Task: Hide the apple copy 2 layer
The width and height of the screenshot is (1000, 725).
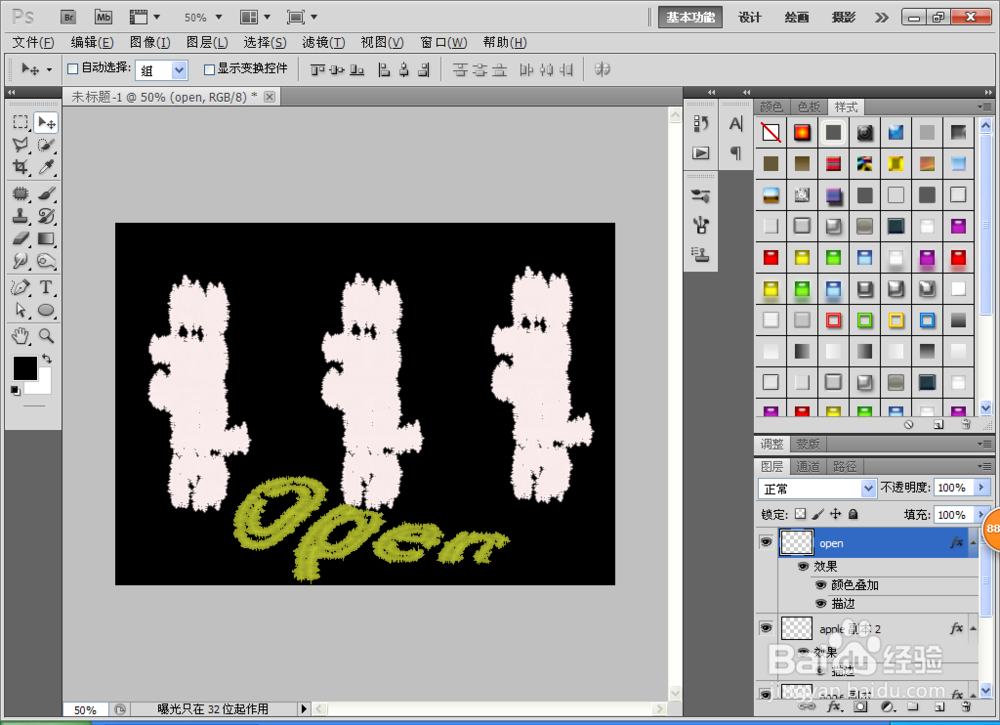Action: click(766, 628)
